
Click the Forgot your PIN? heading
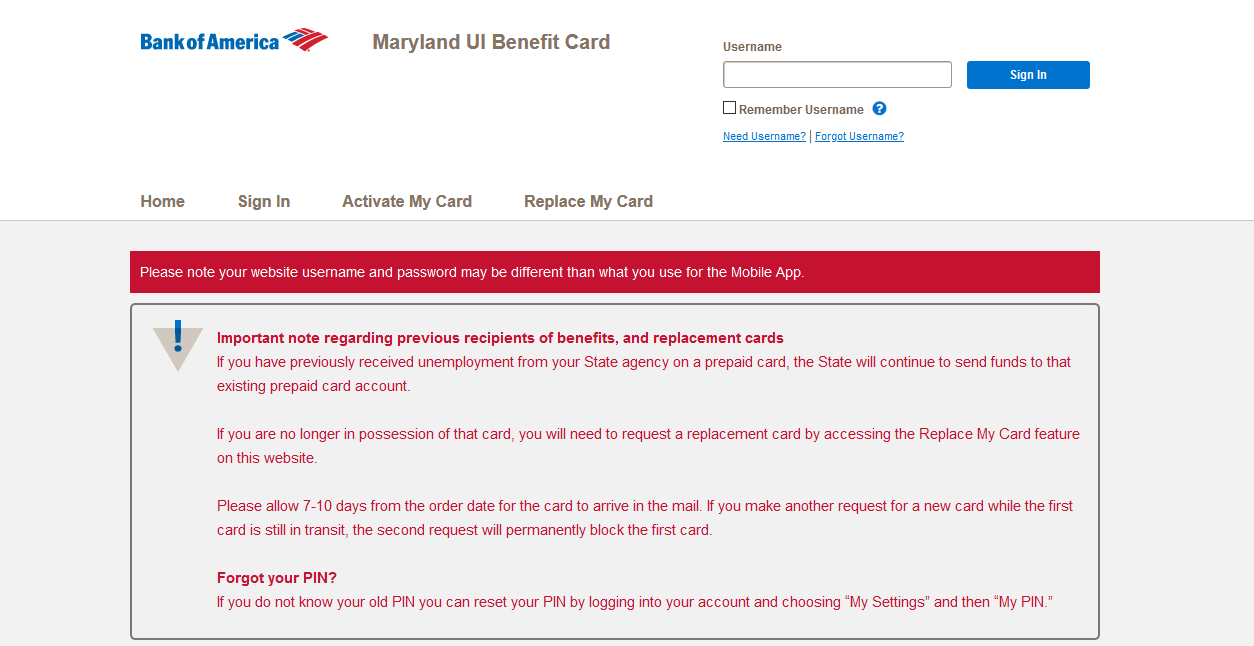click(277, 578)
